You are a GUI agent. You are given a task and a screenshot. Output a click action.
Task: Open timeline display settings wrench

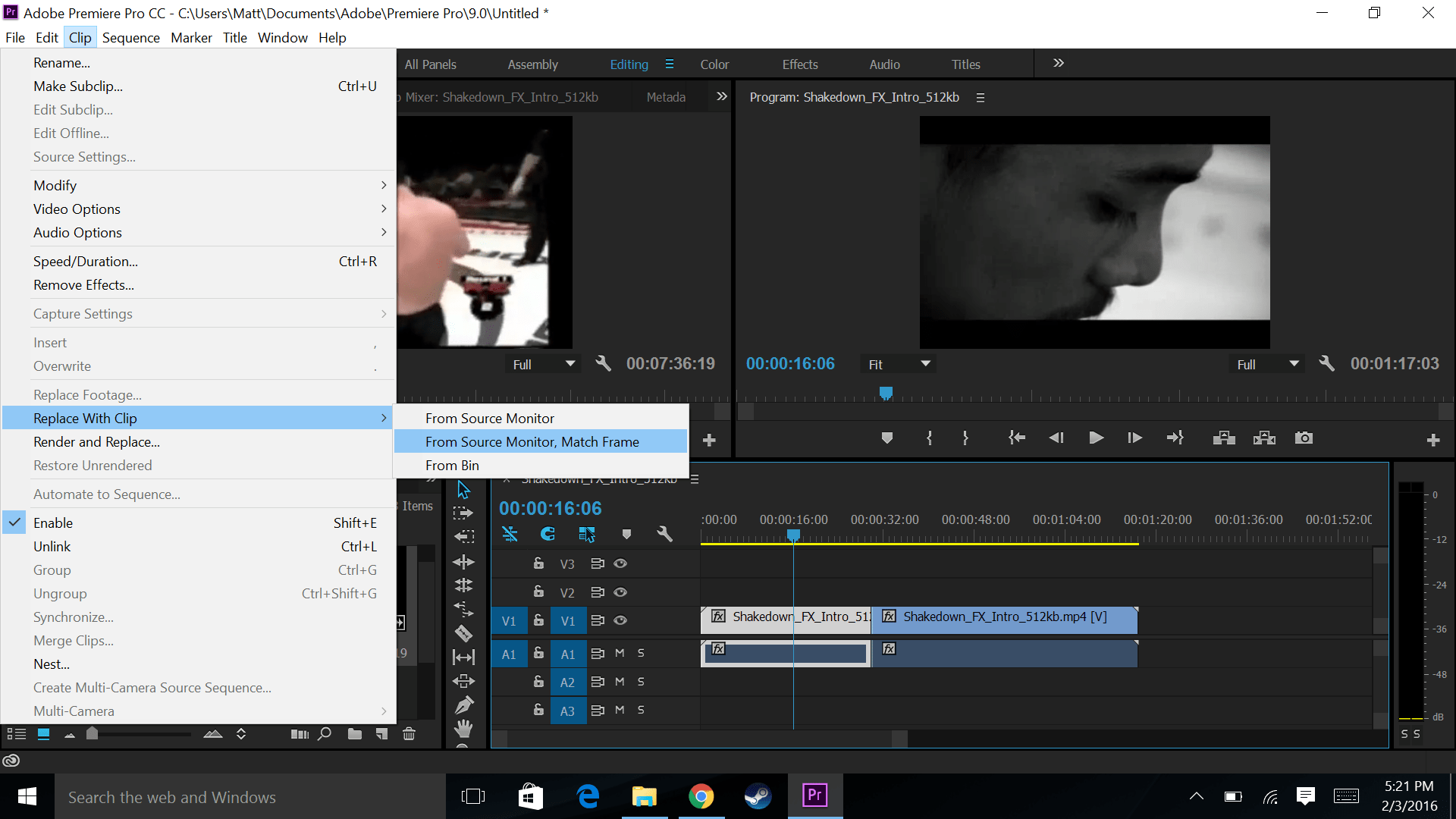tap(664, 535)
